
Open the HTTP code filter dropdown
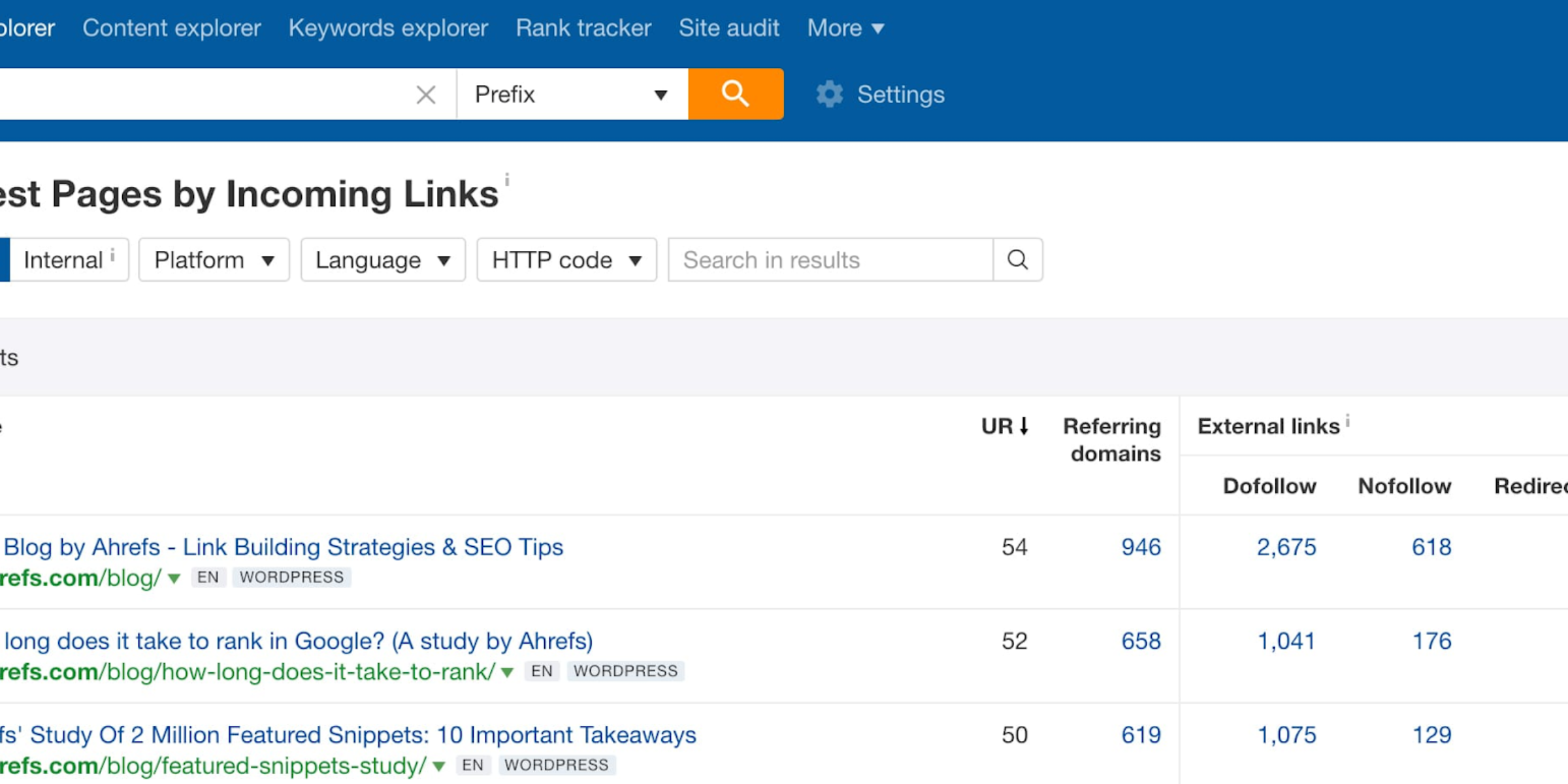click(566, 260)
